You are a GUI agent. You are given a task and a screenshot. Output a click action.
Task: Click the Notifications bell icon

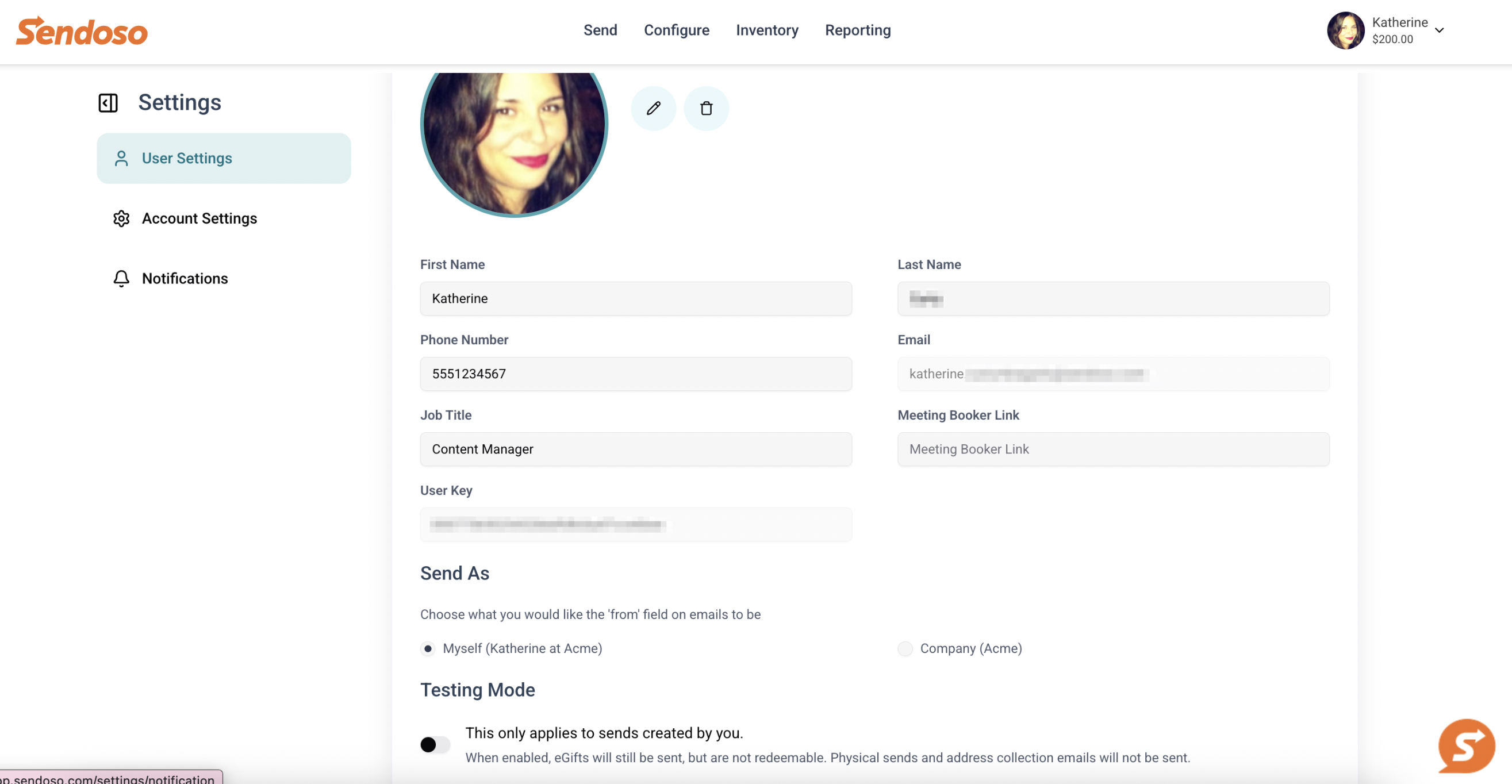pyautogui.click(x=121, y=278)
